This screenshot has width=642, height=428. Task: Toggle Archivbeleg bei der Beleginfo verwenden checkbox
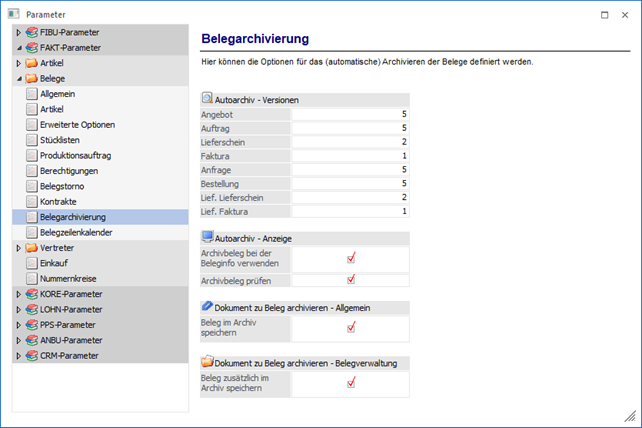(x=351, y=258)
